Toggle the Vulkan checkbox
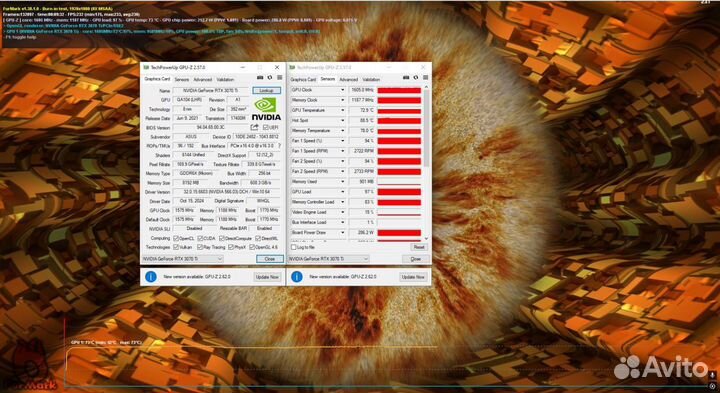This screenshot has height=393, width=720. click(x=176, y=247)
